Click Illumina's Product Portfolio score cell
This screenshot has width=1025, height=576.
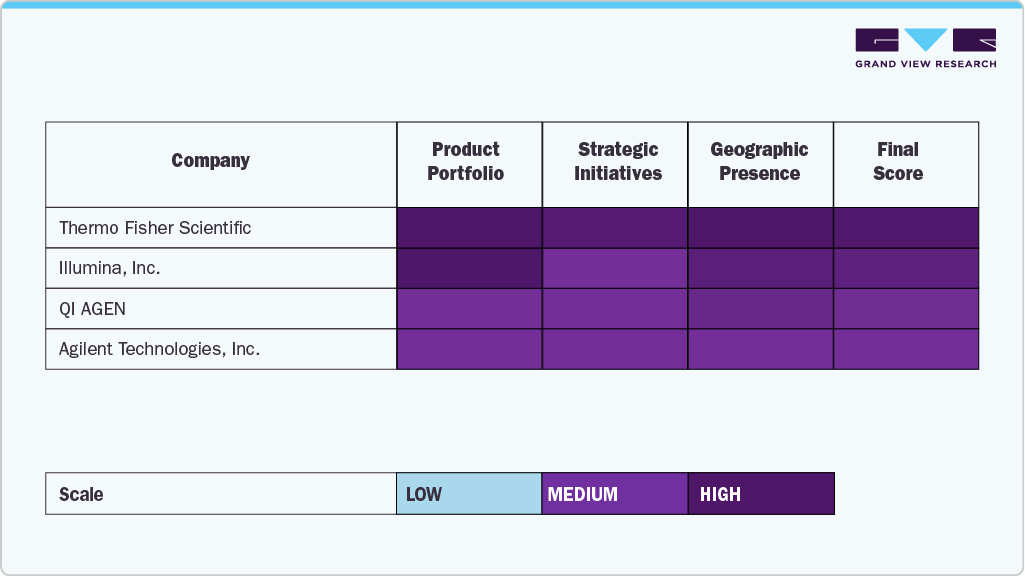[x=469, y=268]
